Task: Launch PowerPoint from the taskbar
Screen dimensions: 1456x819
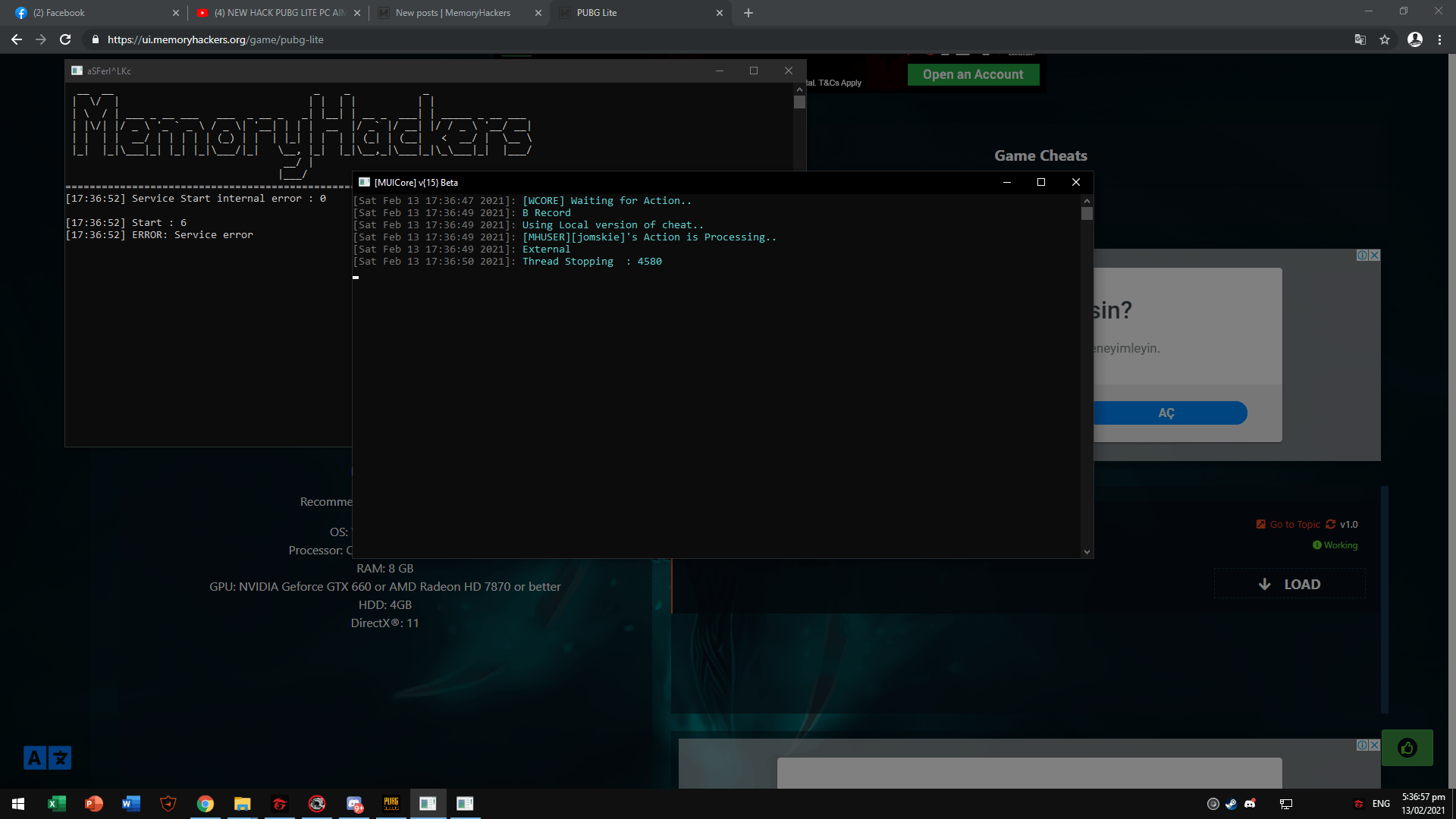Action: (x=94, y=804)
